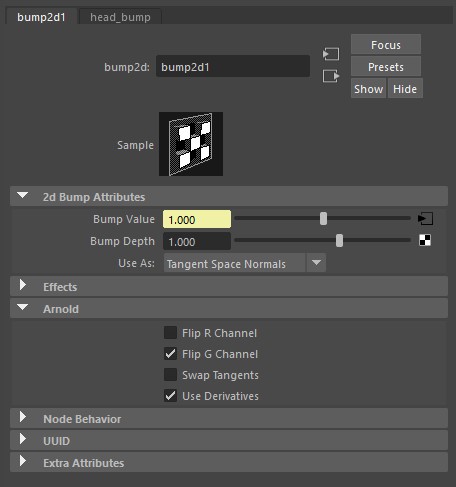Switch to the bump2d1 tab
This screenshot has width=456, height=487.
click(x=41, y=17)
